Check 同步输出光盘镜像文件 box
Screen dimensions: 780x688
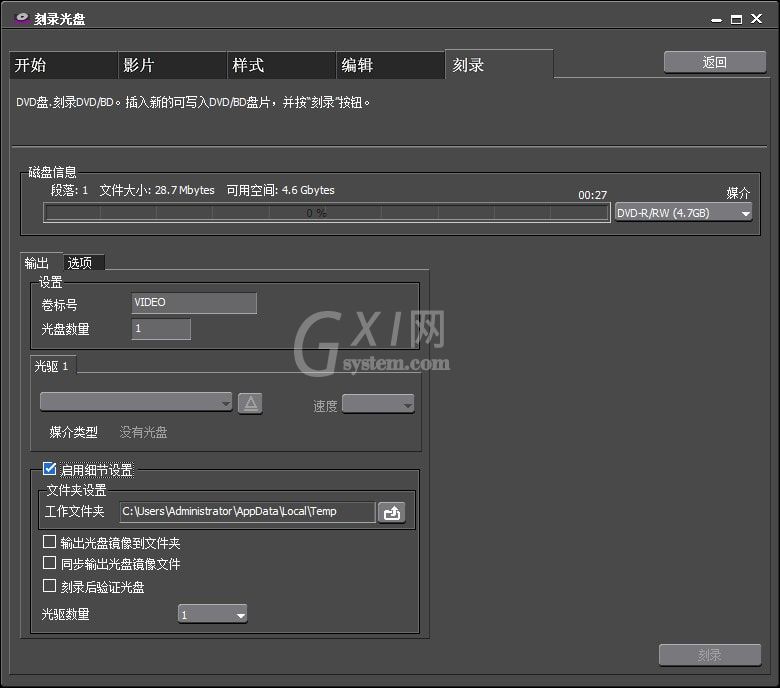pyautogui.click(x=49, y=563)
